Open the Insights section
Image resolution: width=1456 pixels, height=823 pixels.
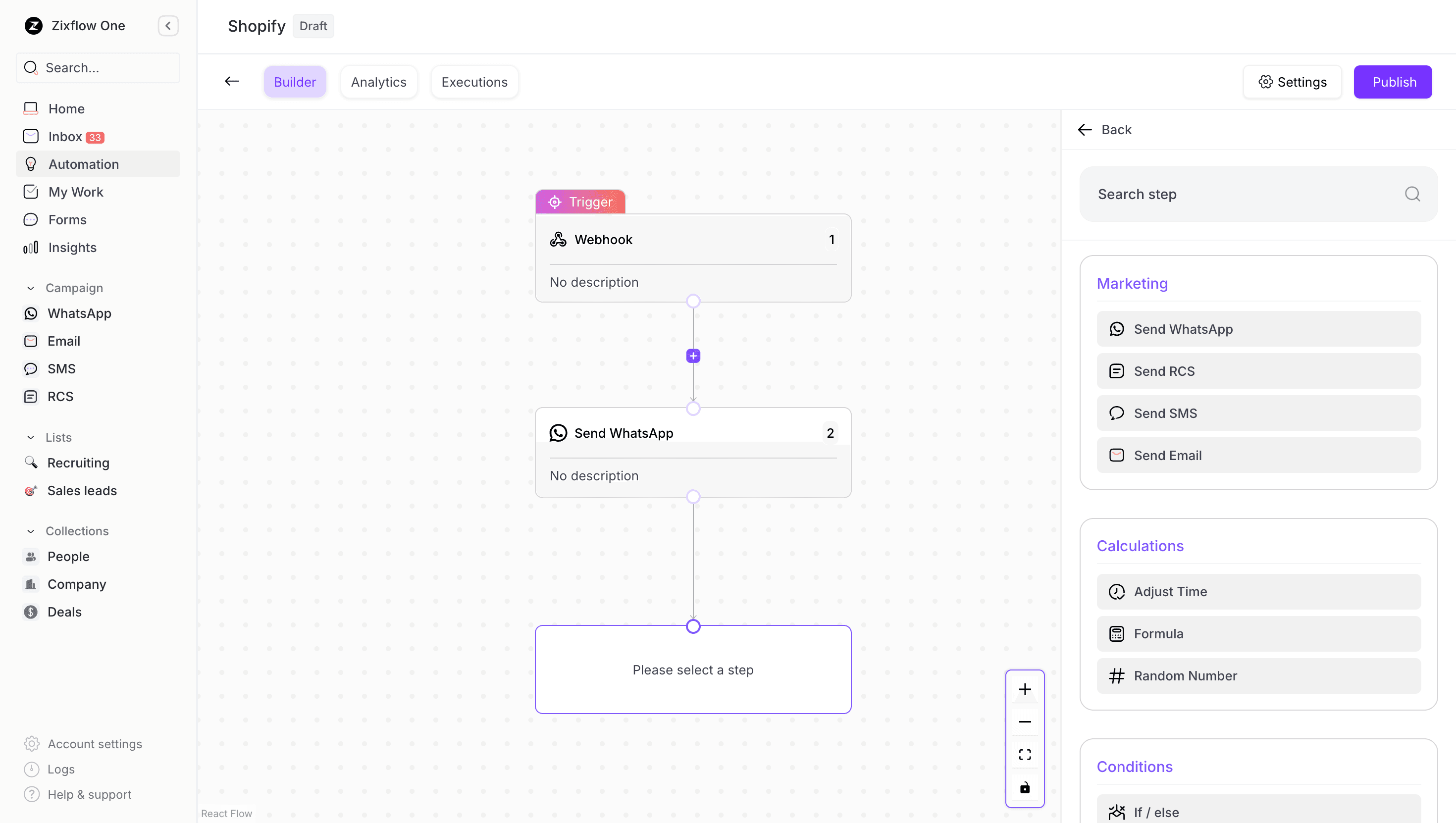[x=72, y=248]
